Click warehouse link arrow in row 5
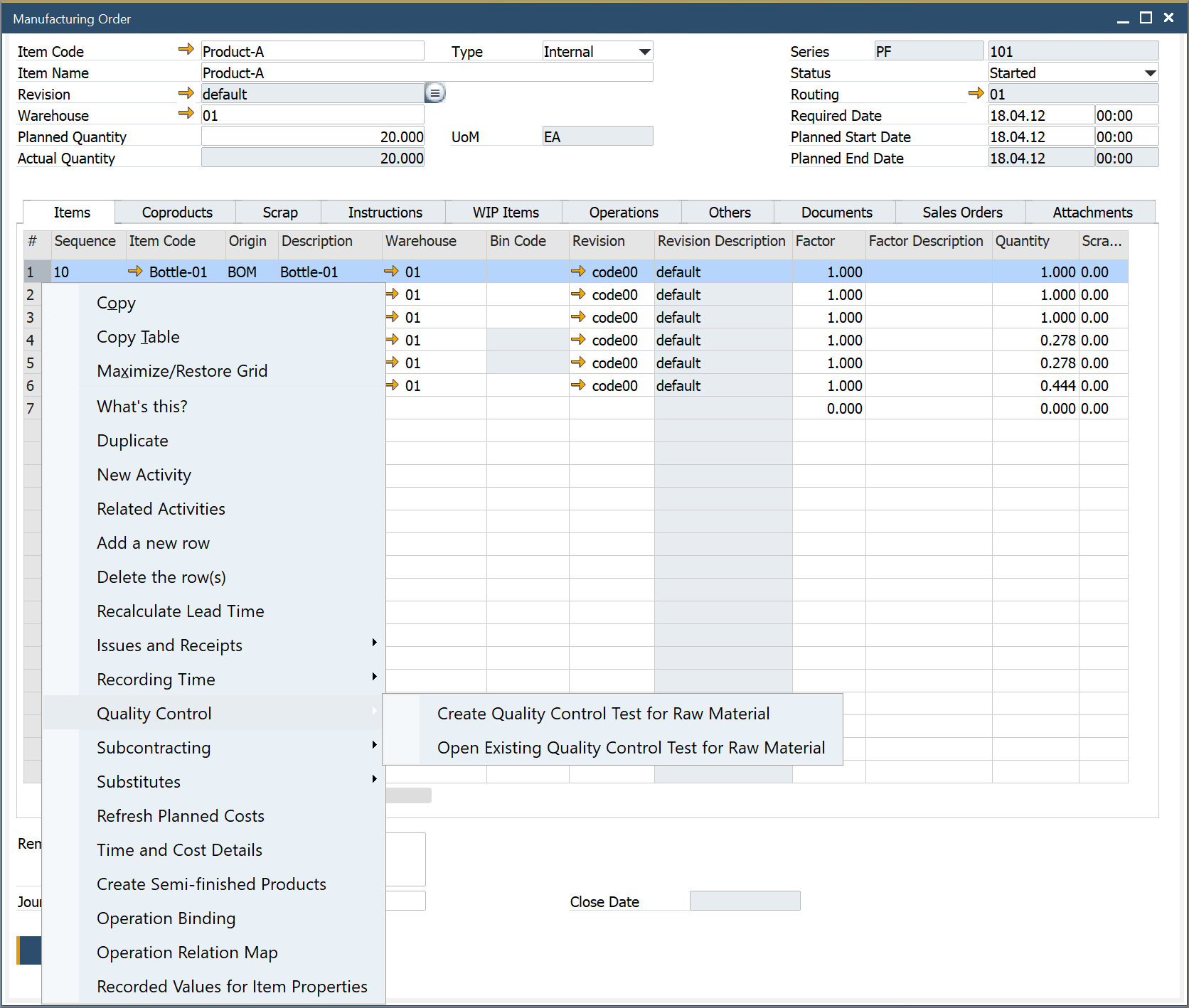 point(392,362)
